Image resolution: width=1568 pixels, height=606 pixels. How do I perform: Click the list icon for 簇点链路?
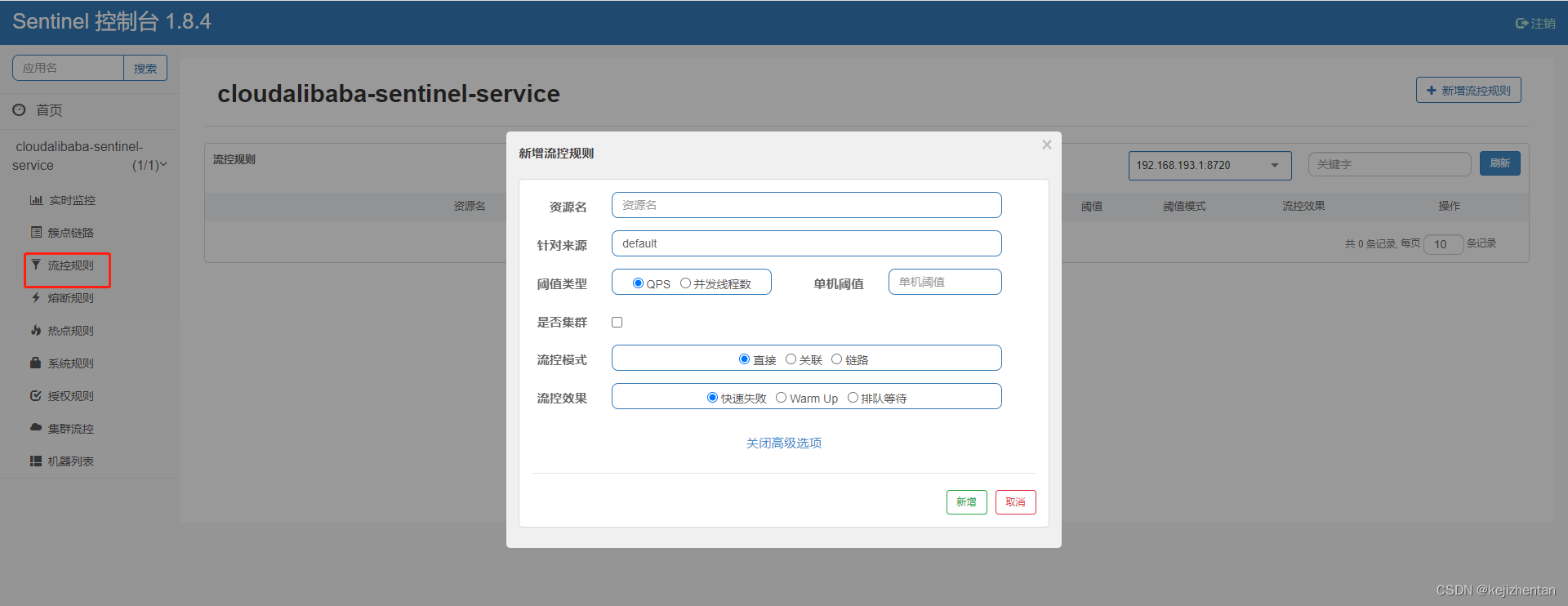coord(36,232)
